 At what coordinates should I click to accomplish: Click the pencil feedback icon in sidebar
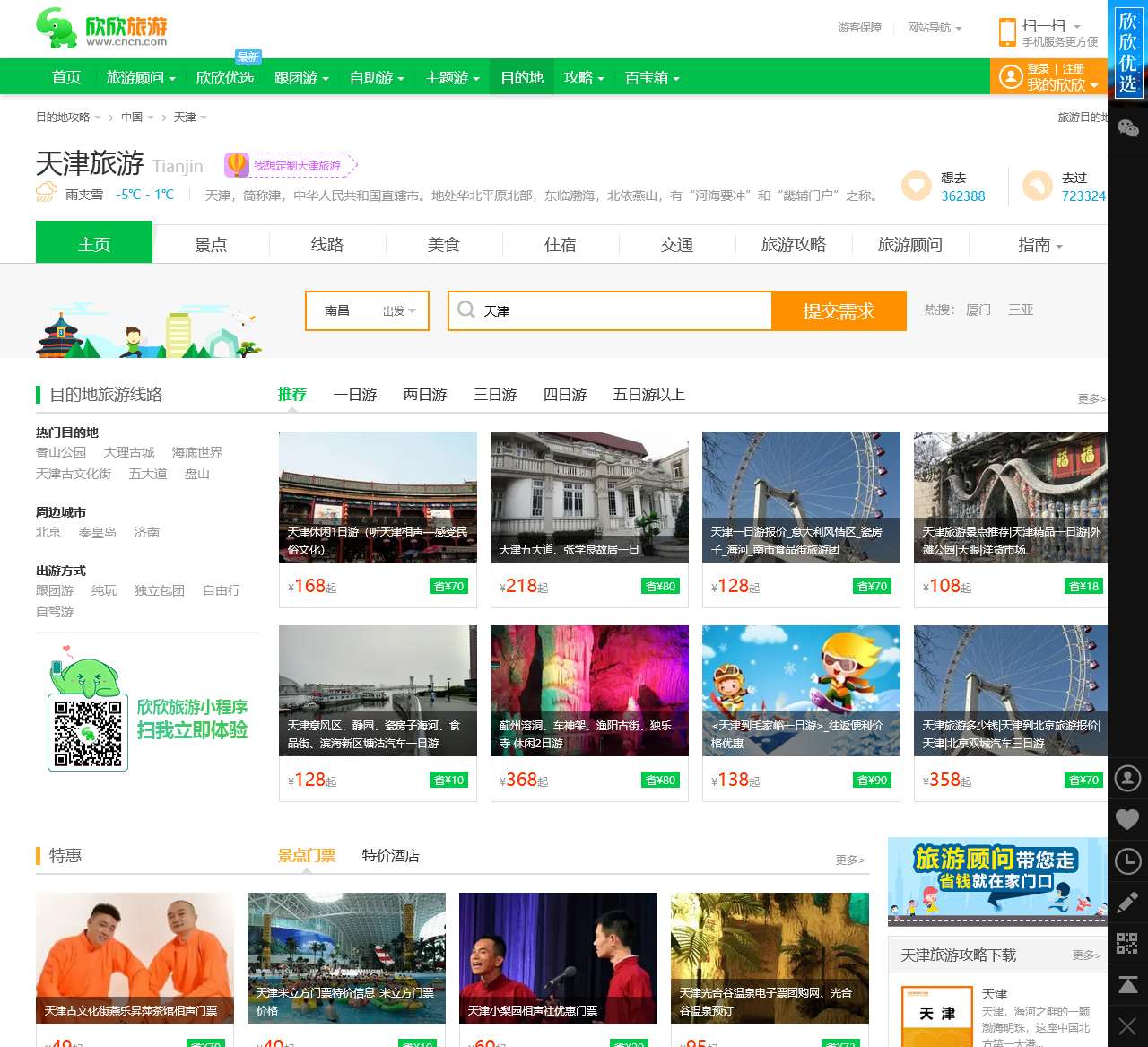(1127, 902)
